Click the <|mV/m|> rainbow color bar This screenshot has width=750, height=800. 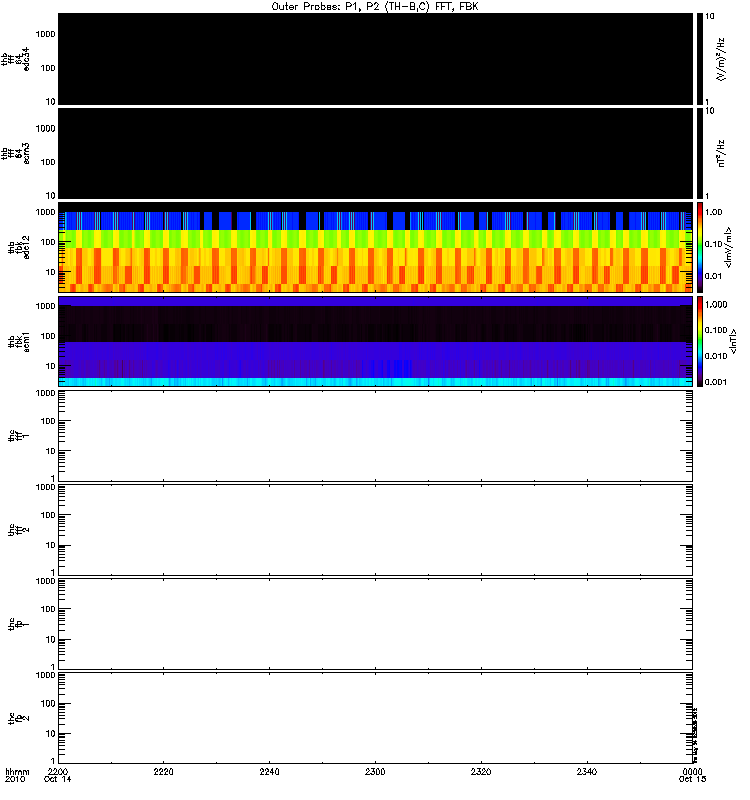(x=700, y=247)
